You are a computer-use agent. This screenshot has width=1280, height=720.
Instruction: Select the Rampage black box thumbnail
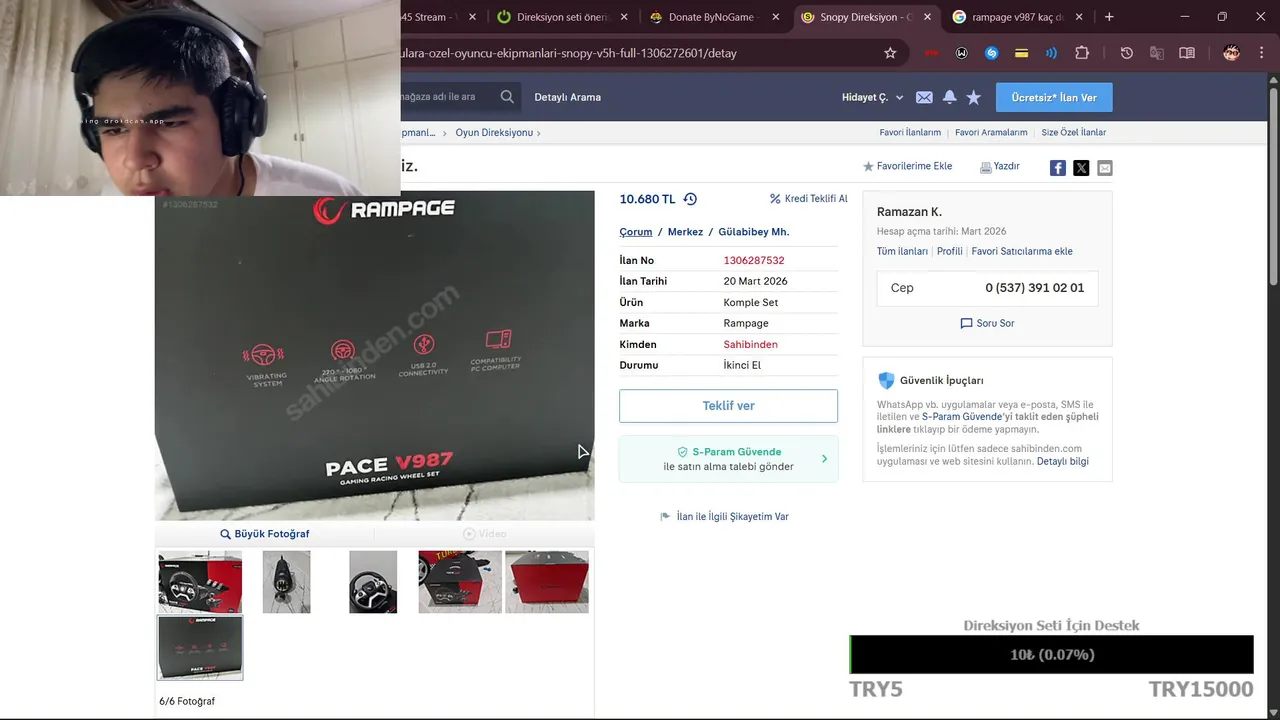[x=200, y=648]
